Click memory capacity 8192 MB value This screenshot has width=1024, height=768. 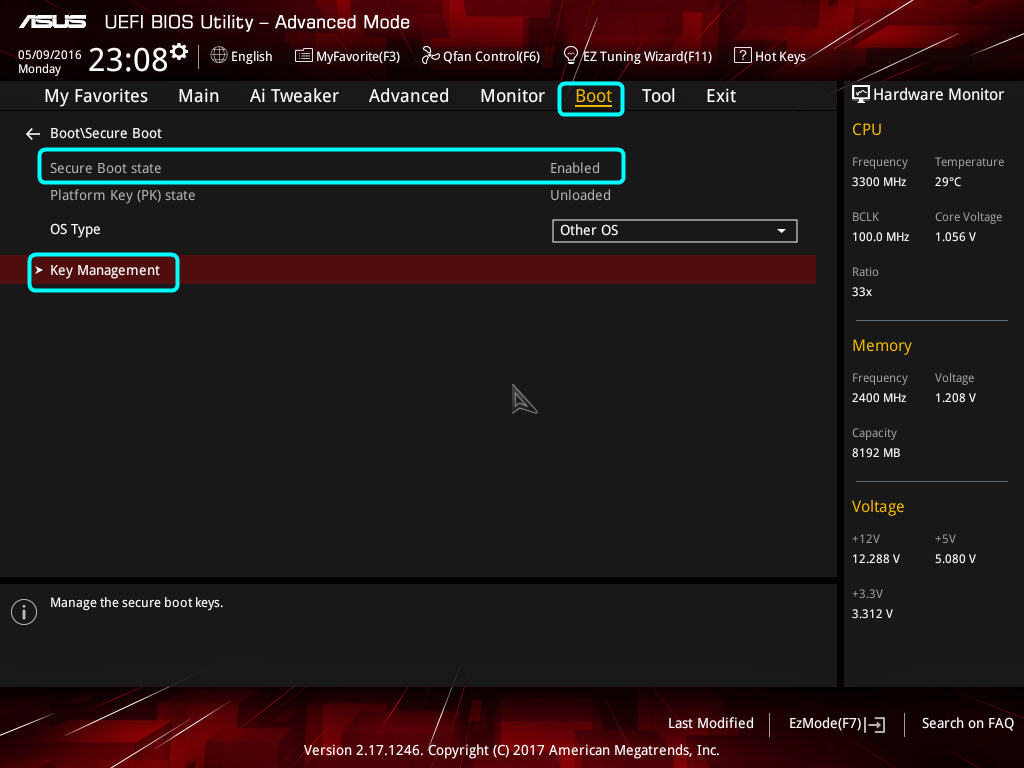[876, 453]
